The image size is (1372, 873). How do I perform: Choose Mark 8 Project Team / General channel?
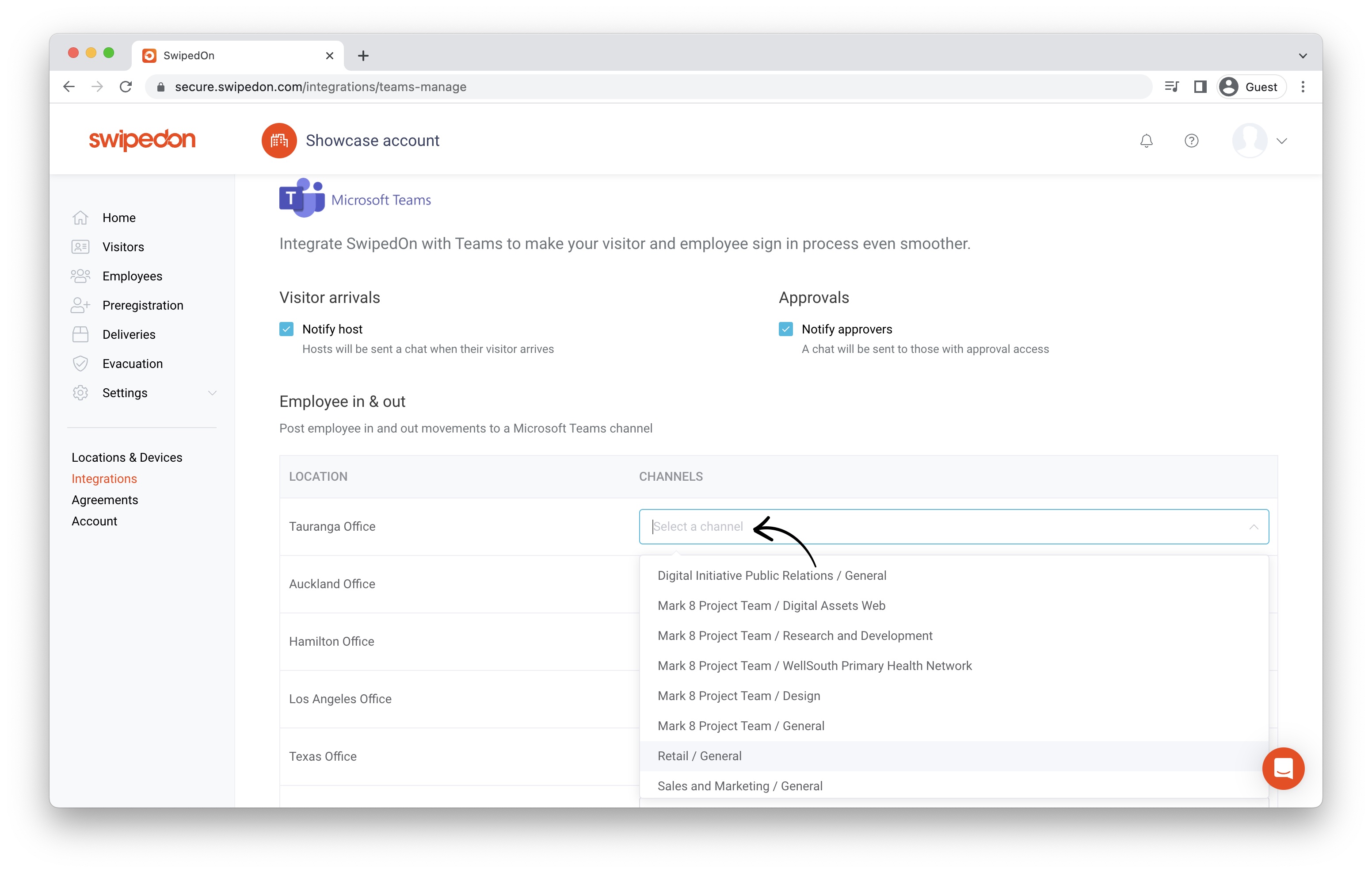tap(954, 726)
